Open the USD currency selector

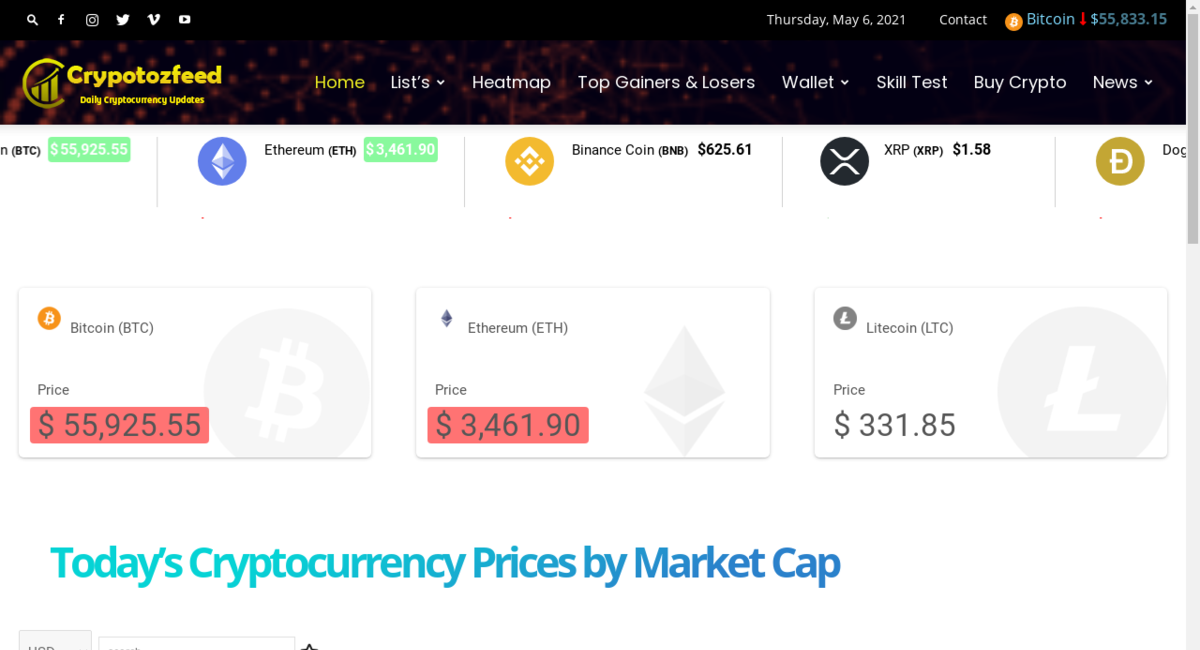point(55,643)
